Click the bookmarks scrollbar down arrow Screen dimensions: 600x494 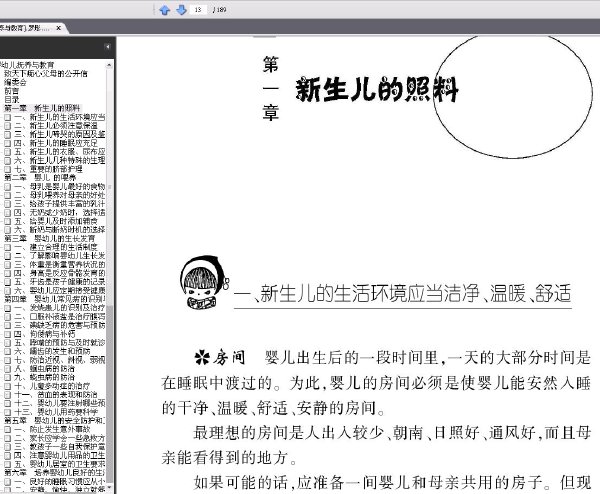pos(109,487)
